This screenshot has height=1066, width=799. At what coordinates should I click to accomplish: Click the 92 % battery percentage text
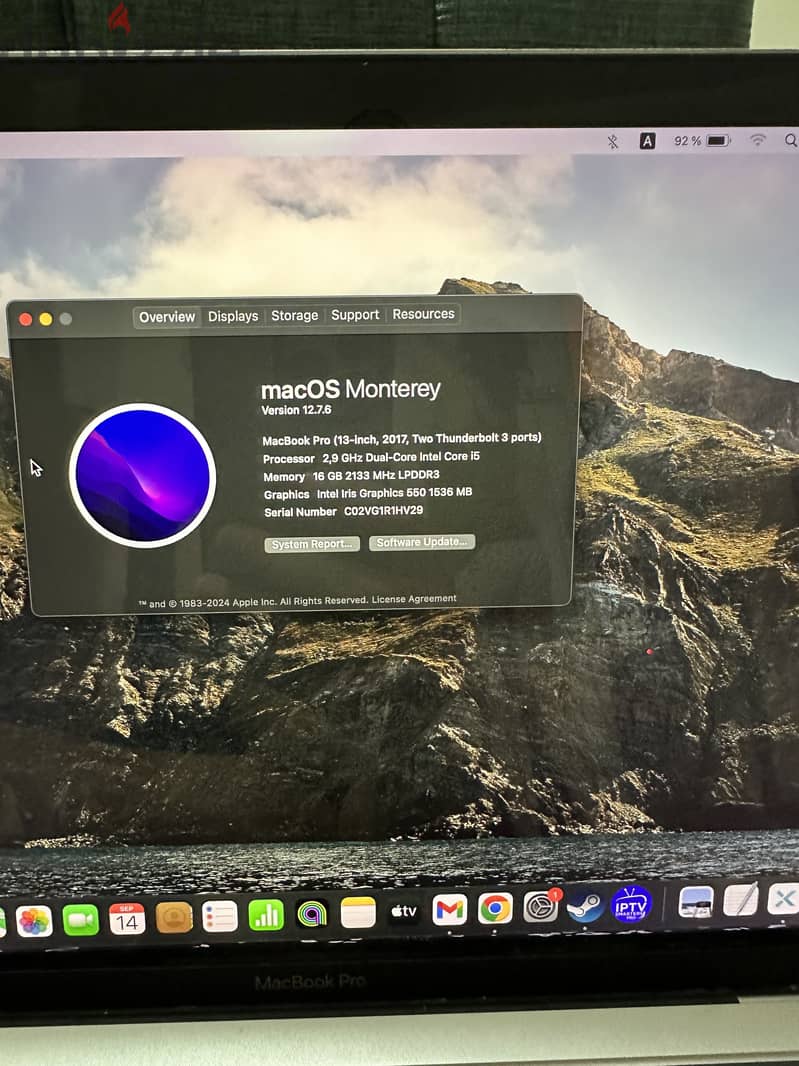pos(687,141)
